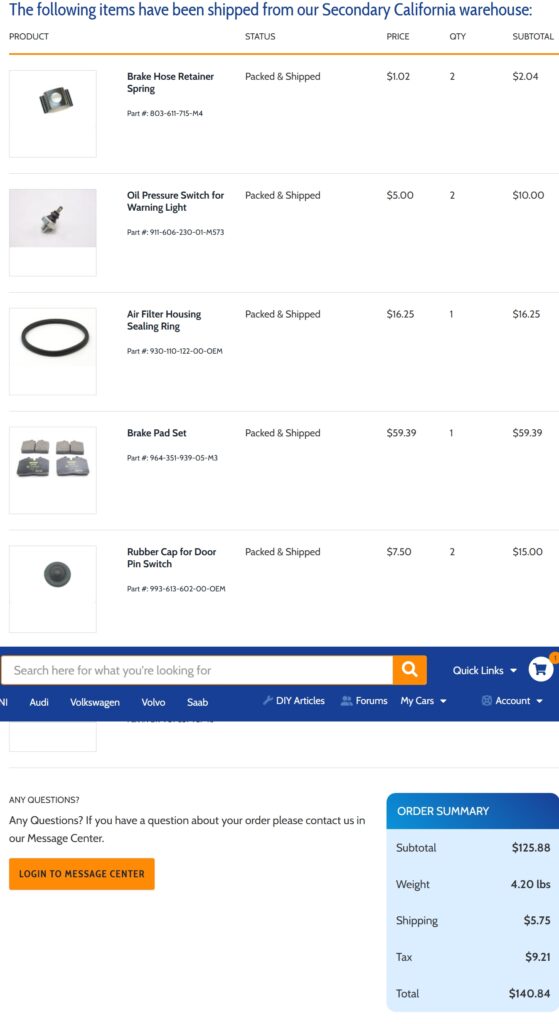The width and height of the screenshot is (559, 1024).
Task: View the Rubber Cap for Door Pin thumbnail
Action: 53,589
